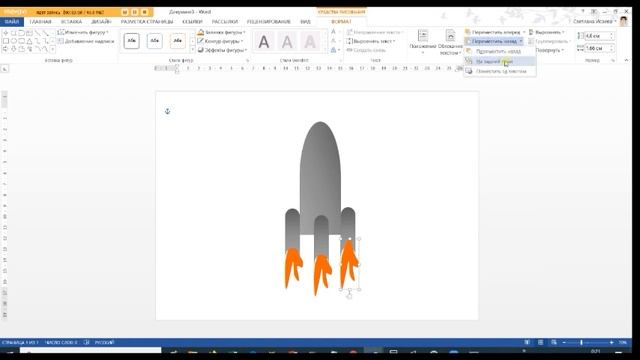Select Переместить назад in dropdown menu
Viewport: 640px width, 360px height.
click(x=499, y=51)
